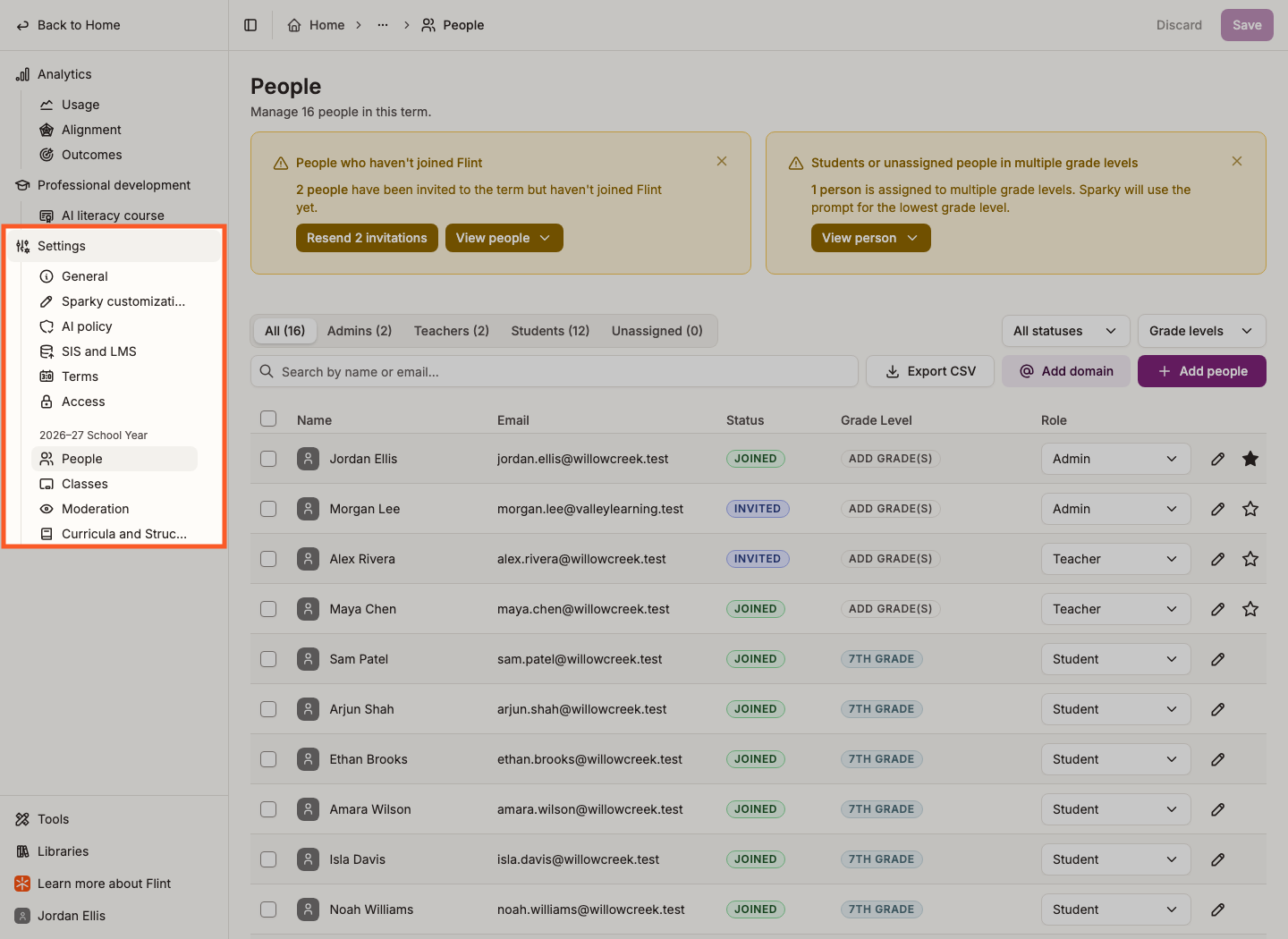Click the star icon for Alex Rivera
This screenshot has height=939, width=1288.
(1250, 559)
